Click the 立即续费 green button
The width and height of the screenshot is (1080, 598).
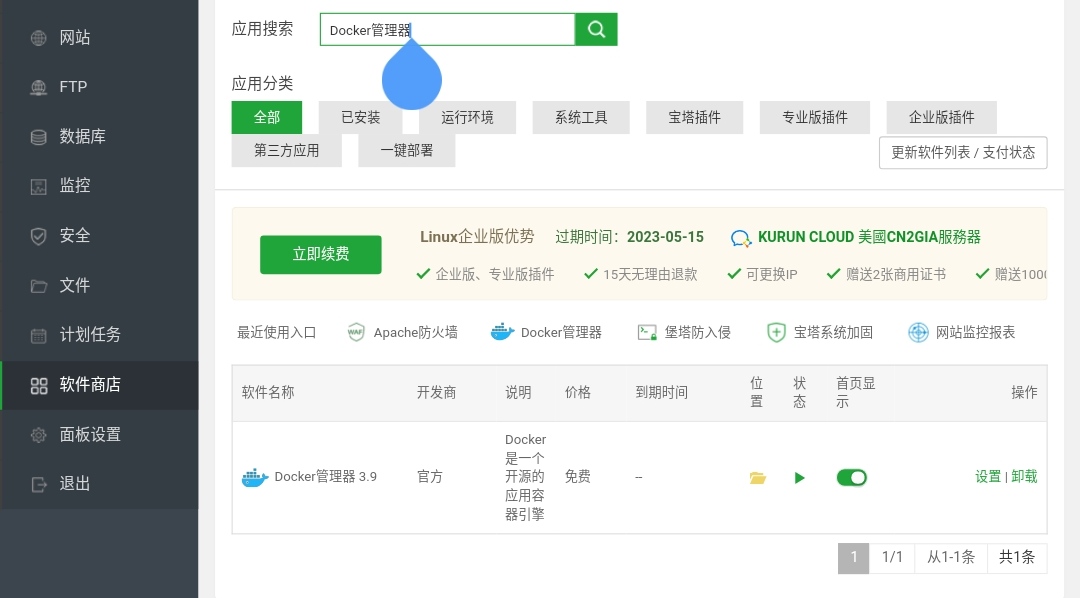tap(321, 254)
